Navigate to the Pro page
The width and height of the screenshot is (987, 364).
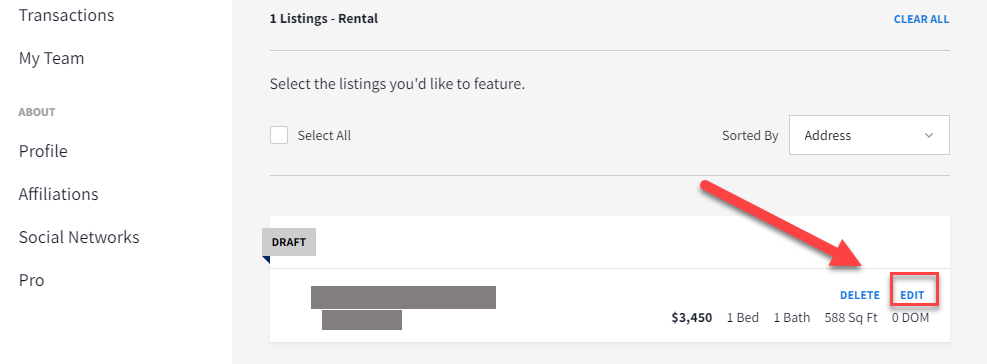click(x=31, y=280)
